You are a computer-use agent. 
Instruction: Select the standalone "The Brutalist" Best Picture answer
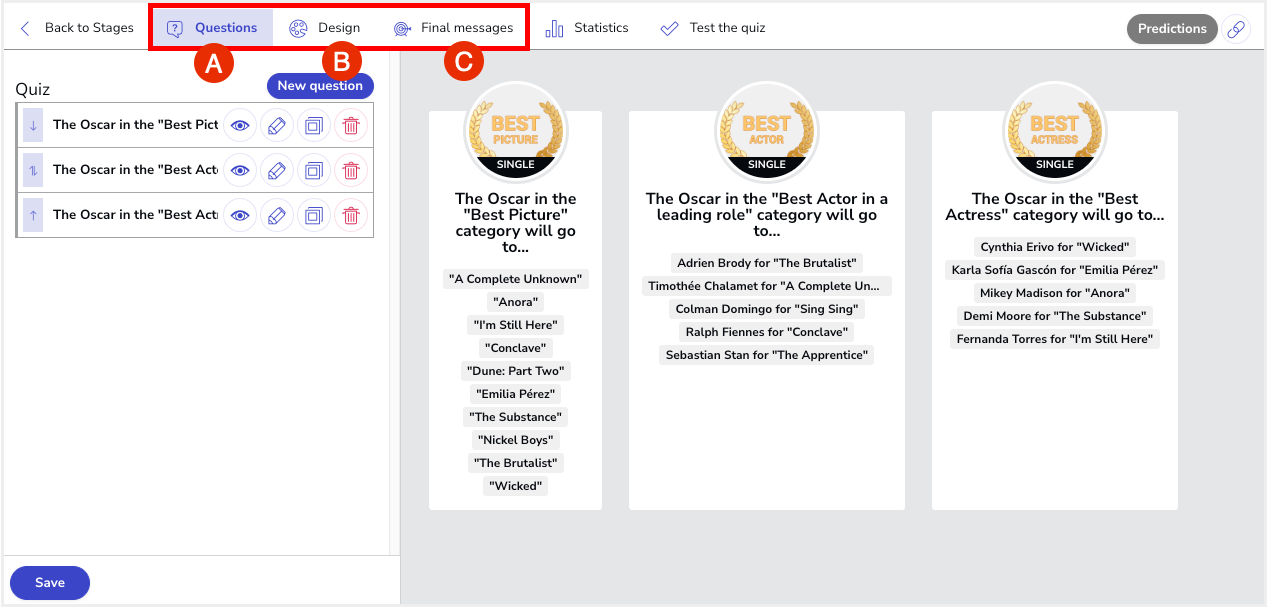tap(516, 463)
